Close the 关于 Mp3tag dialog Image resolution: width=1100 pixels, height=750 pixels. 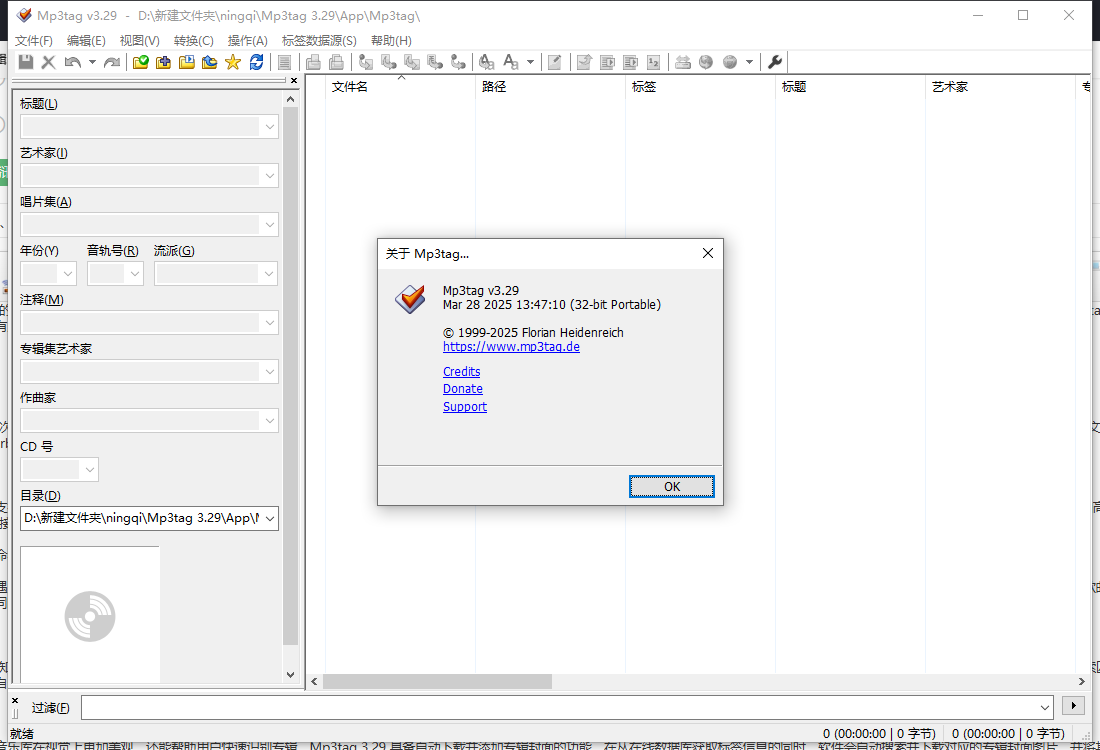(708, 253)
